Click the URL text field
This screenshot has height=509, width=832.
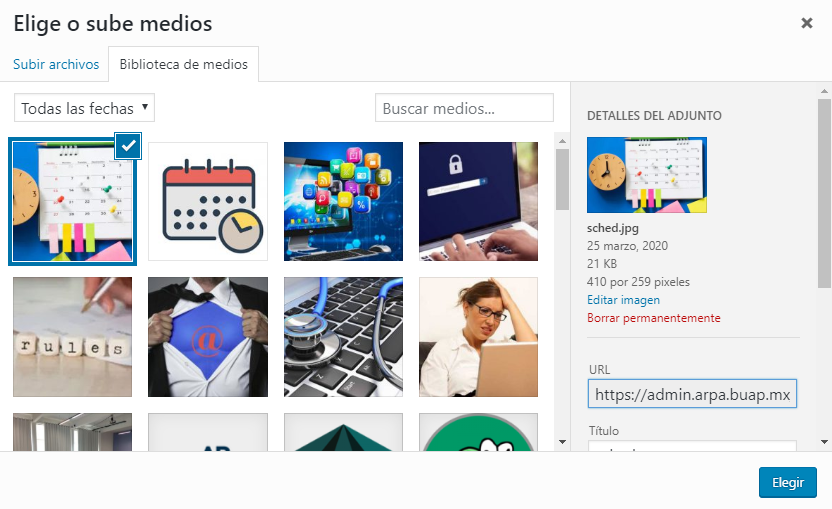692,394
